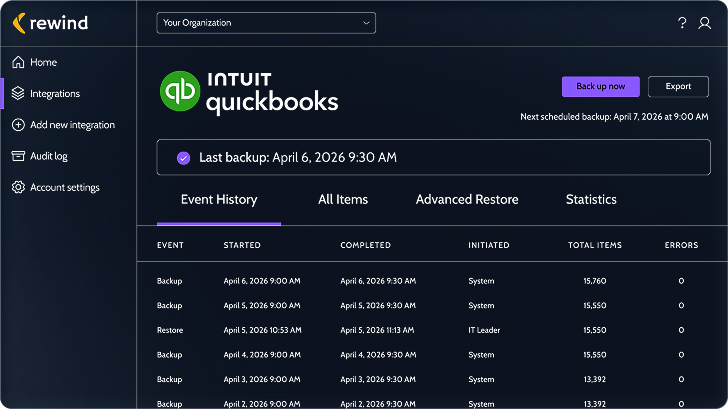Screen dimensions: 728x409
Task: Open the Your Organization dropdown
Action: point(266,23)
